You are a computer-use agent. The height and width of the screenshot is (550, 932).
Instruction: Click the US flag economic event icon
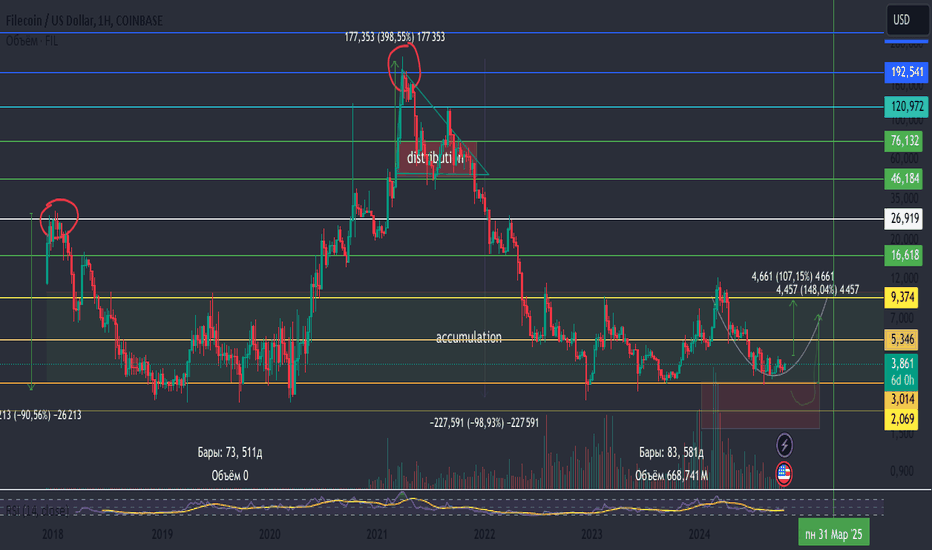pyautogui.click(x=784, y=474)
